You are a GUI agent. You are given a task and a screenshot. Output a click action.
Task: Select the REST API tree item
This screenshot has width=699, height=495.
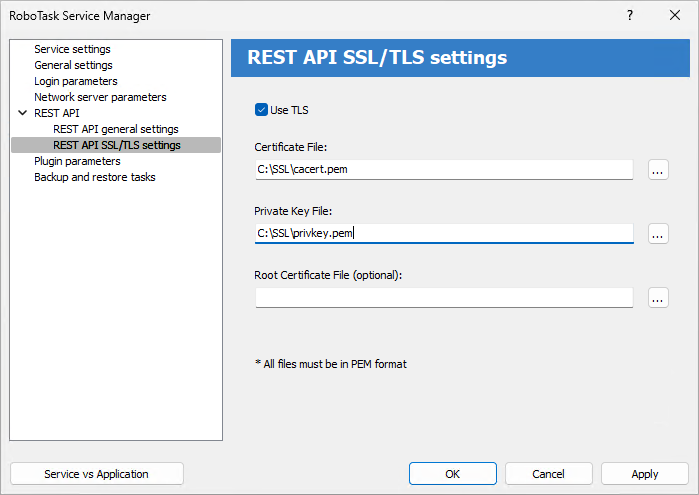click(x=57, y=113)
